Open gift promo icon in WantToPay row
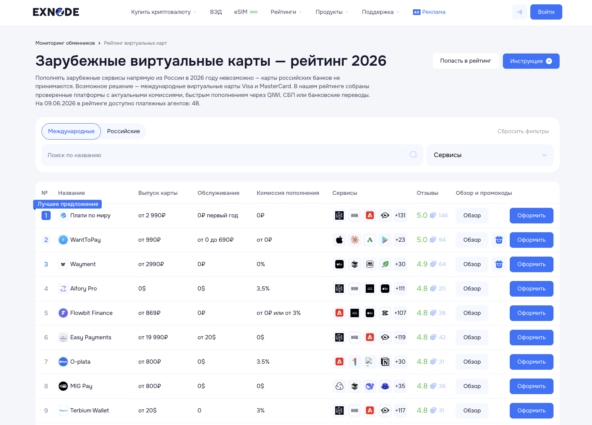This screenshot has height=425, width=592. [x=499, y=240]
